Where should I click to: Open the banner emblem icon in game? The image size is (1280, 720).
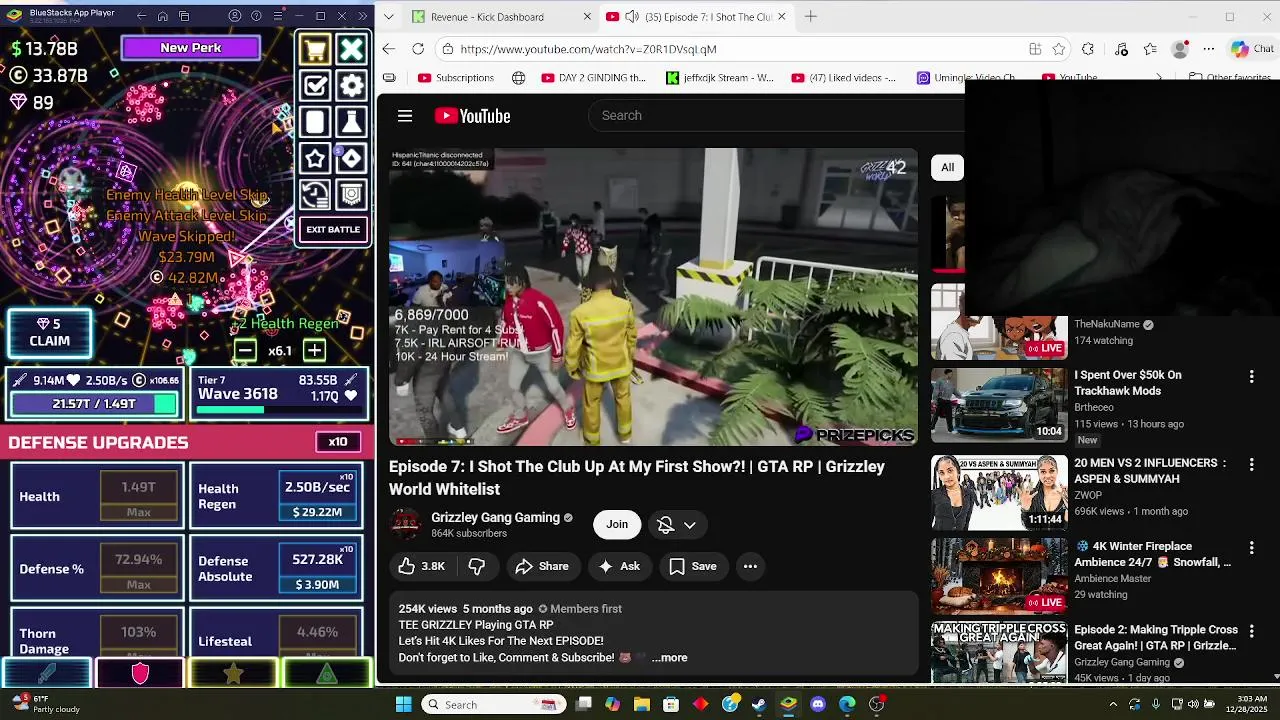(351, 195)
